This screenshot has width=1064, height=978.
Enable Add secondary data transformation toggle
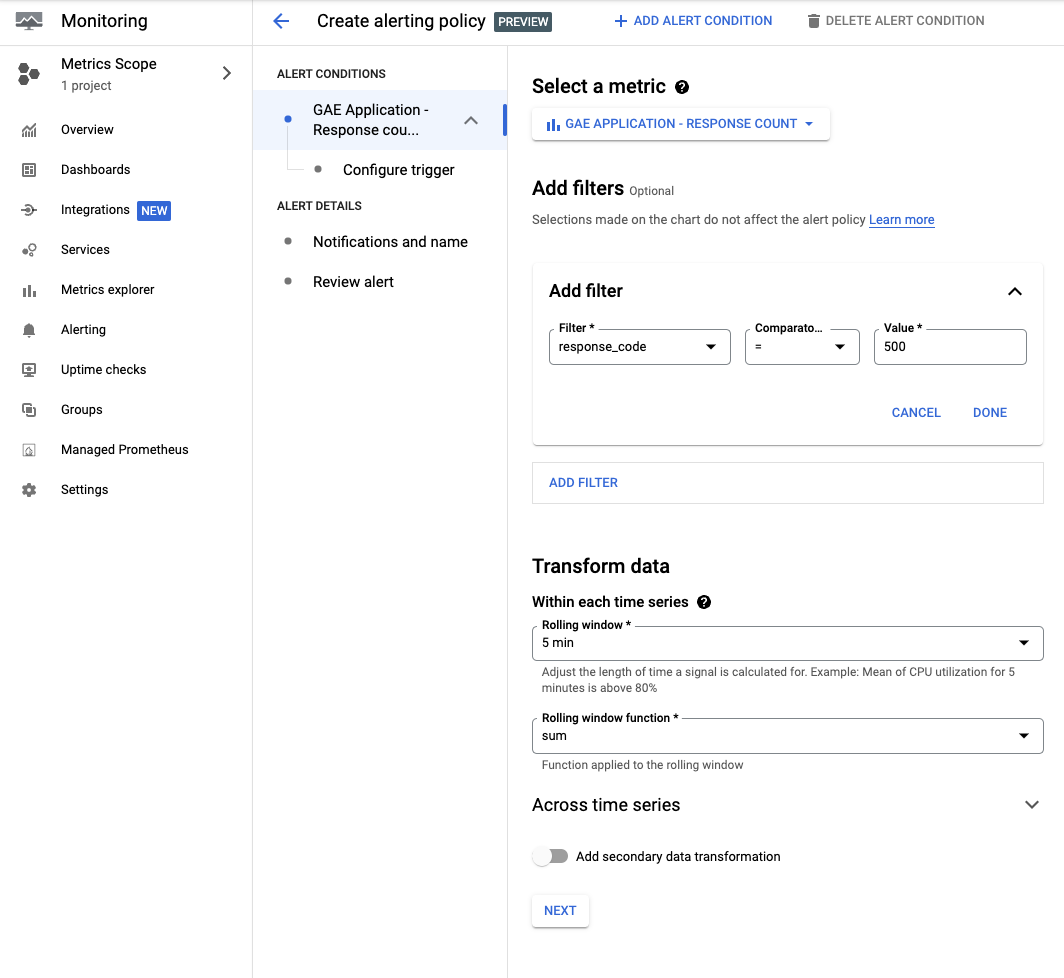[550, 856]
